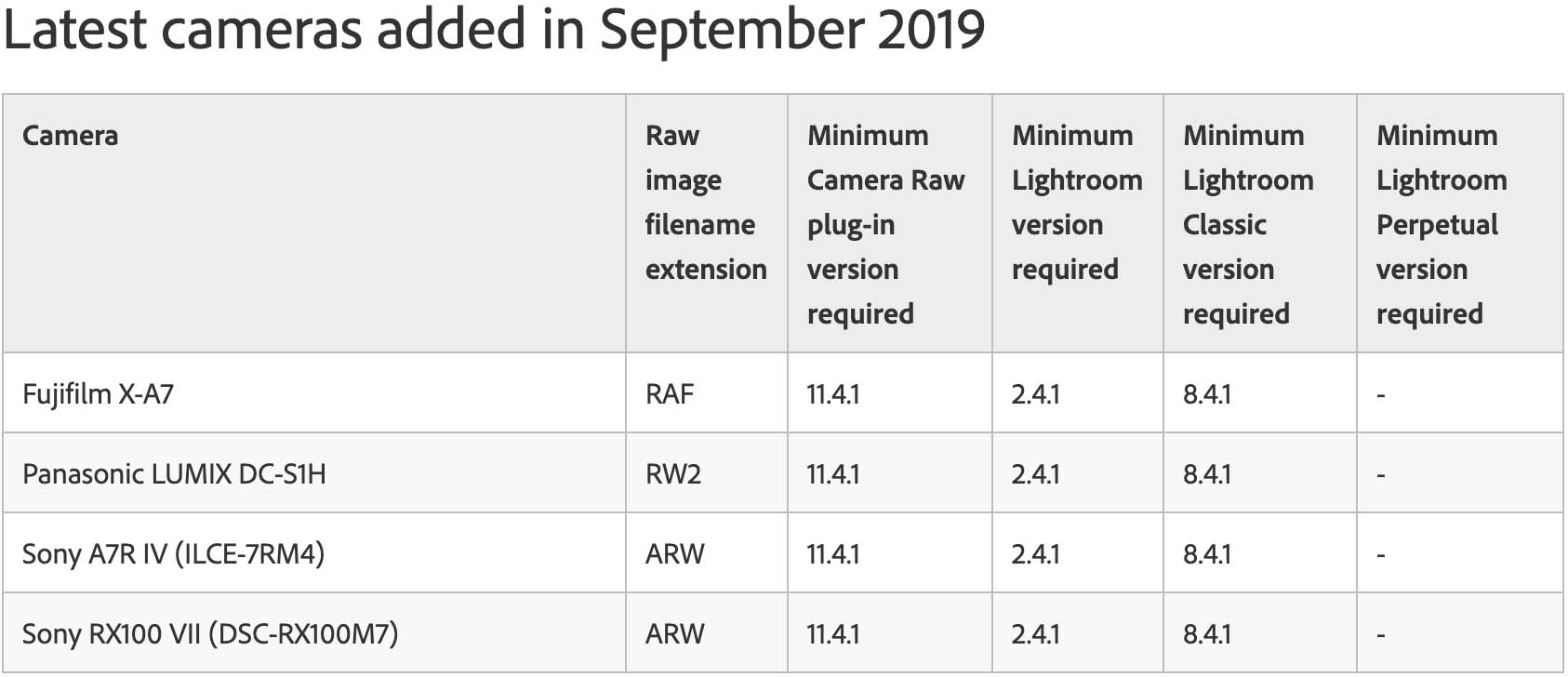Click Lightroom Classic 8.4.1 for Sony A7R IV

(x=1207, y=554)
